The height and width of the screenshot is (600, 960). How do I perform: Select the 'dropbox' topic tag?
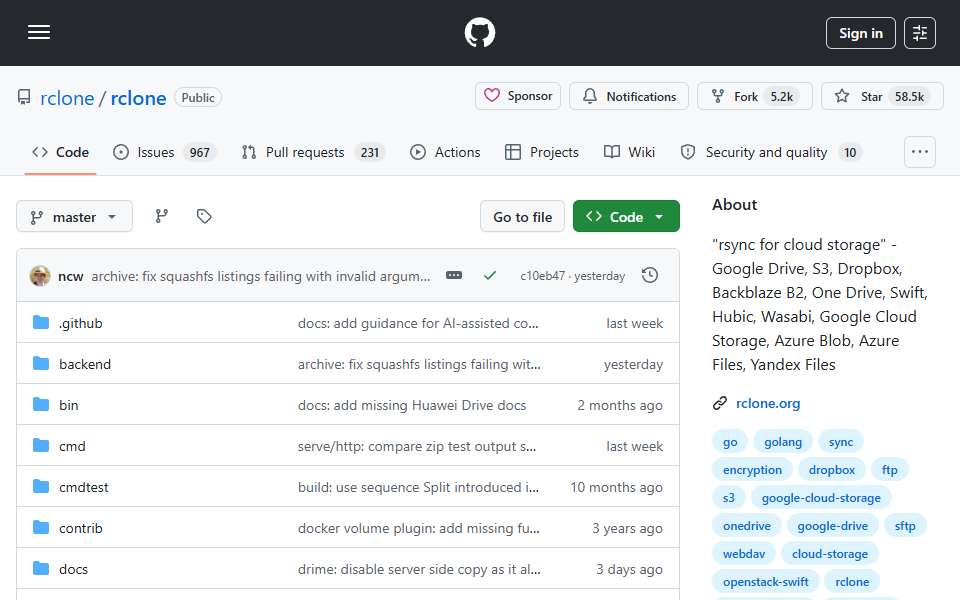[x=831, y=470]
